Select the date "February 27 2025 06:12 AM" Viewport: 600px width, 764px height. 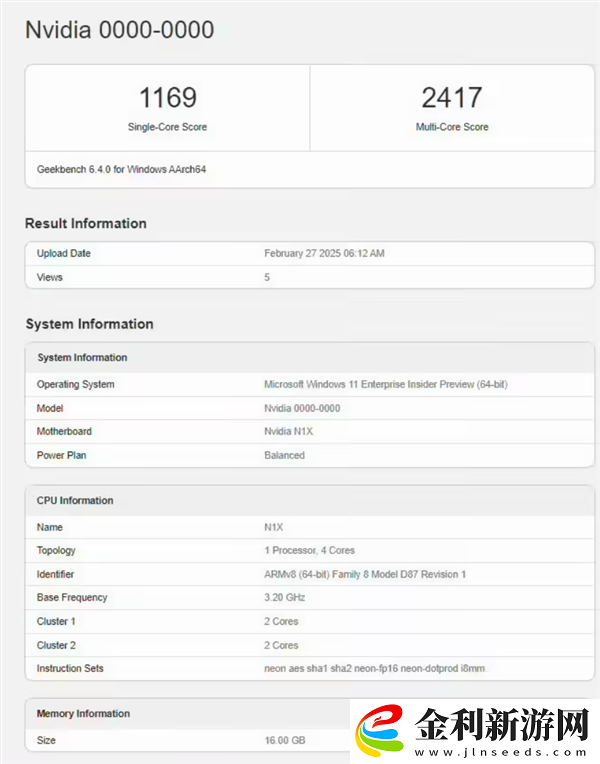(x=324, y=253)
